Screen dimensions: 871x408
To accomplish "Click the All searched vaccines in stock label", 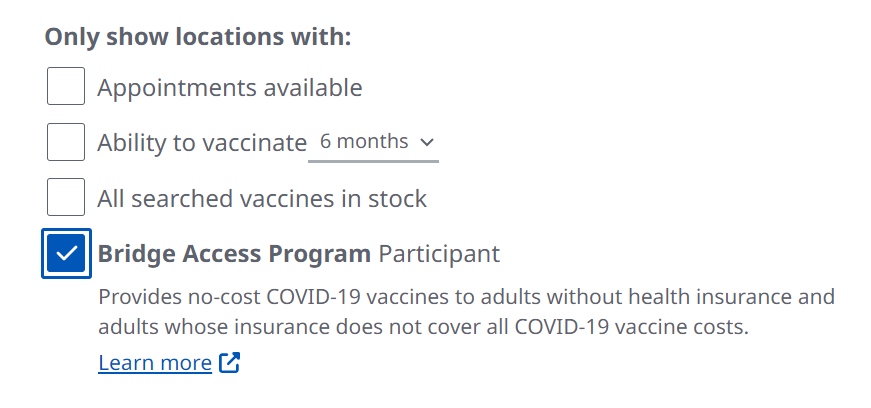I will point(261,198).
